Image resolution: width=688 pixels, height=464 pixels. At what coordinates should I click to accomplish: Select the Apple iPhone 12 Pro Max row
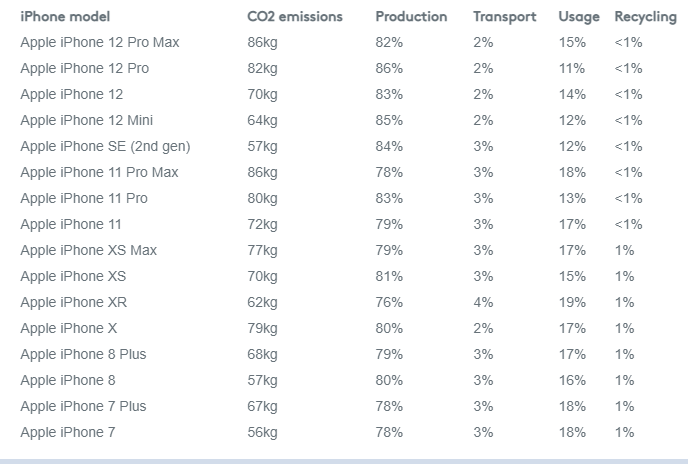[x=100, y=42]
